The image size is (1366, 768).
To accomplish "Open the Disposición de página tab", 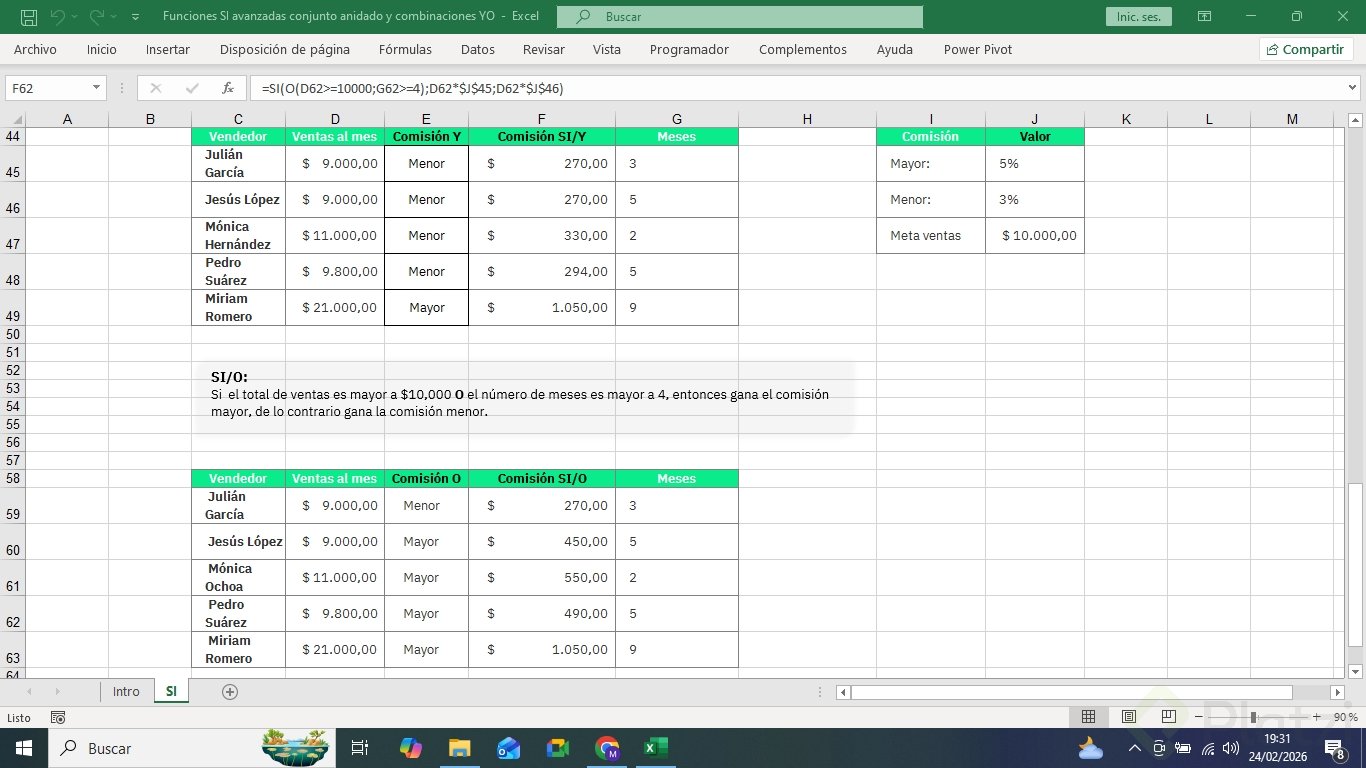I will 285,49.
